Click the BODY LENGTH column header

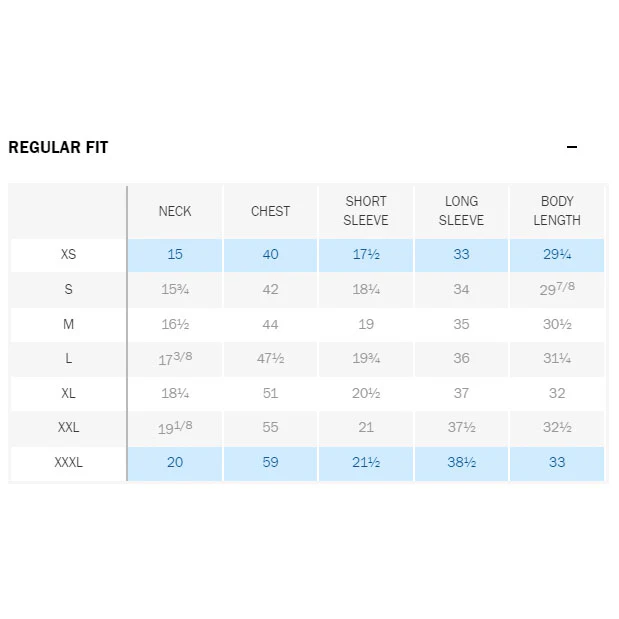(557, 211)
